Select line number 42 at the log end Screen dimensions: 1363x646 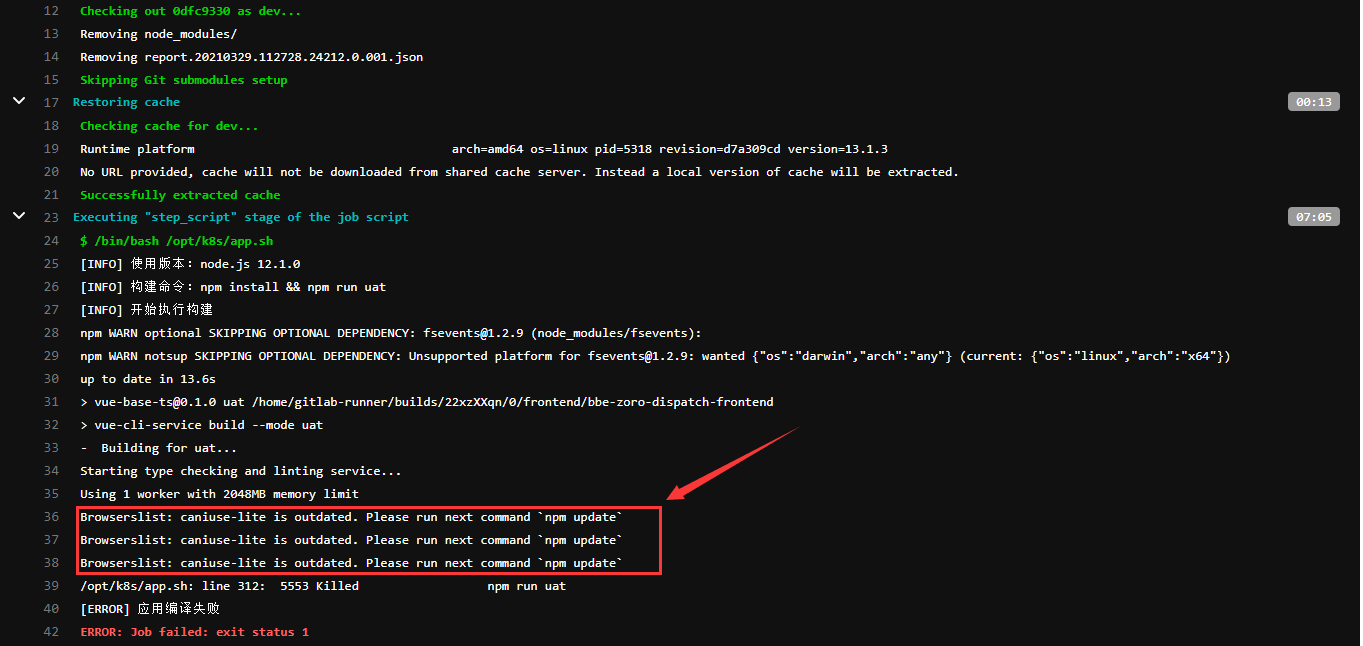tap(51, 631)
